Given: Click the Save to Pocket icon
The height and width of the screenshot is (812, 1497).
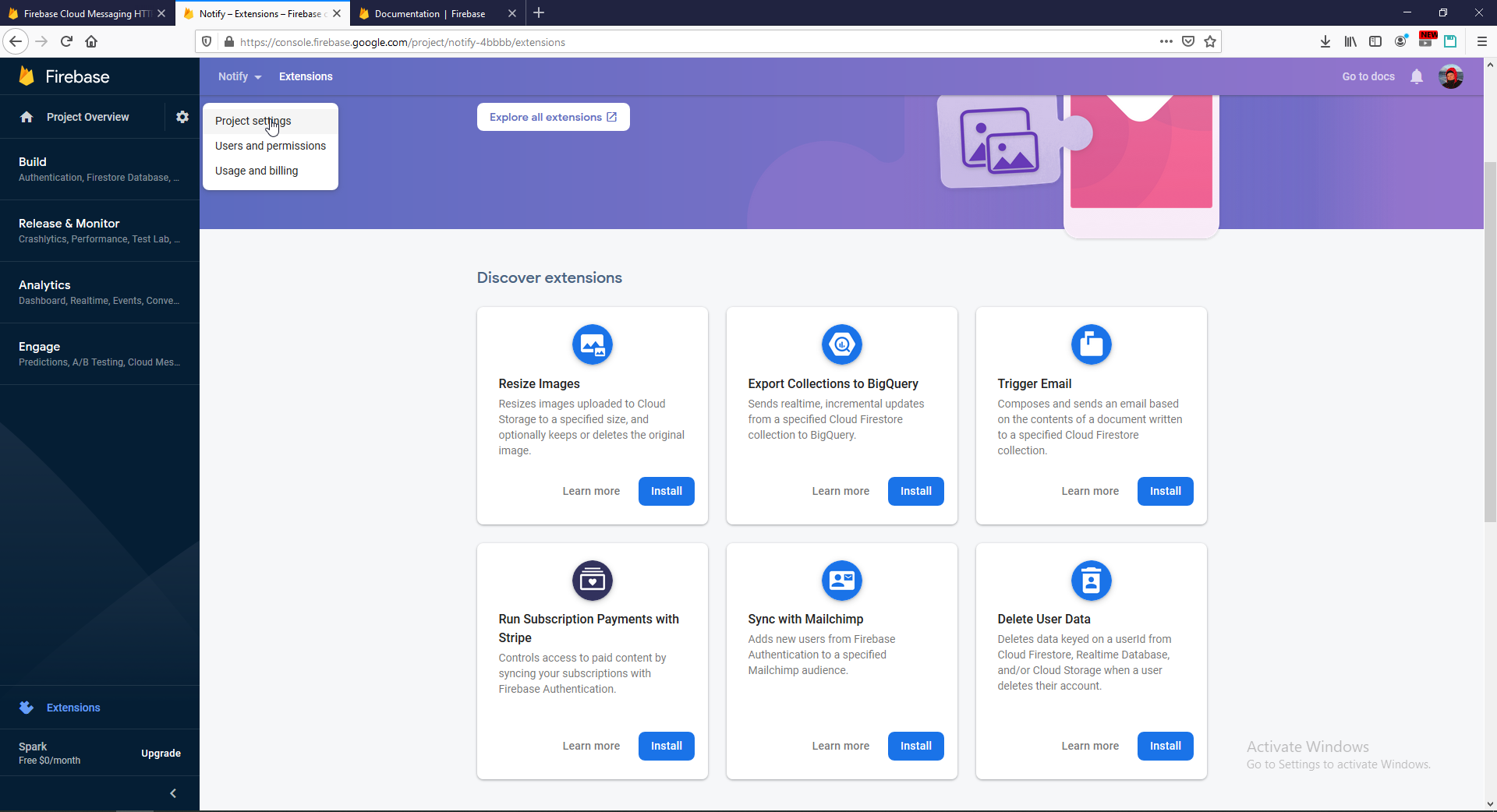Looking at the screenshot, I should pyautogui.click(x=1188, y=41).
